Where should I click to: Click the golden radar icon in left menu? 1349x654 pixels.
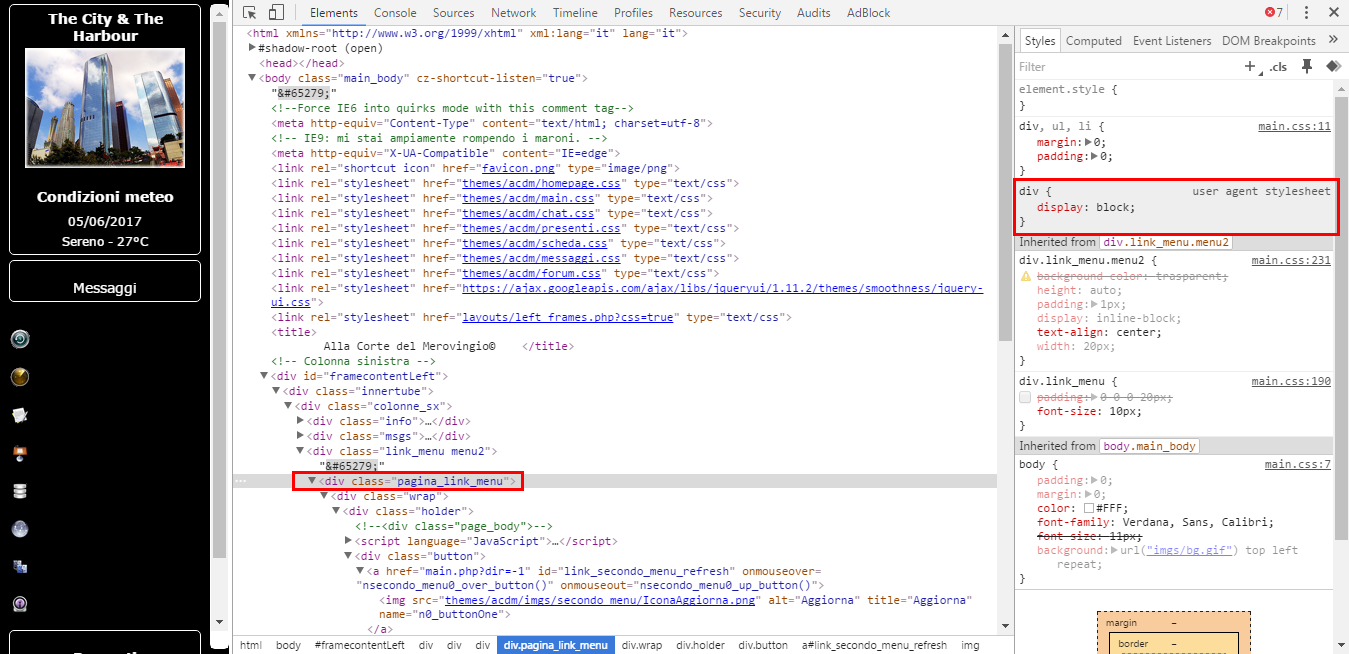point(20,377)
